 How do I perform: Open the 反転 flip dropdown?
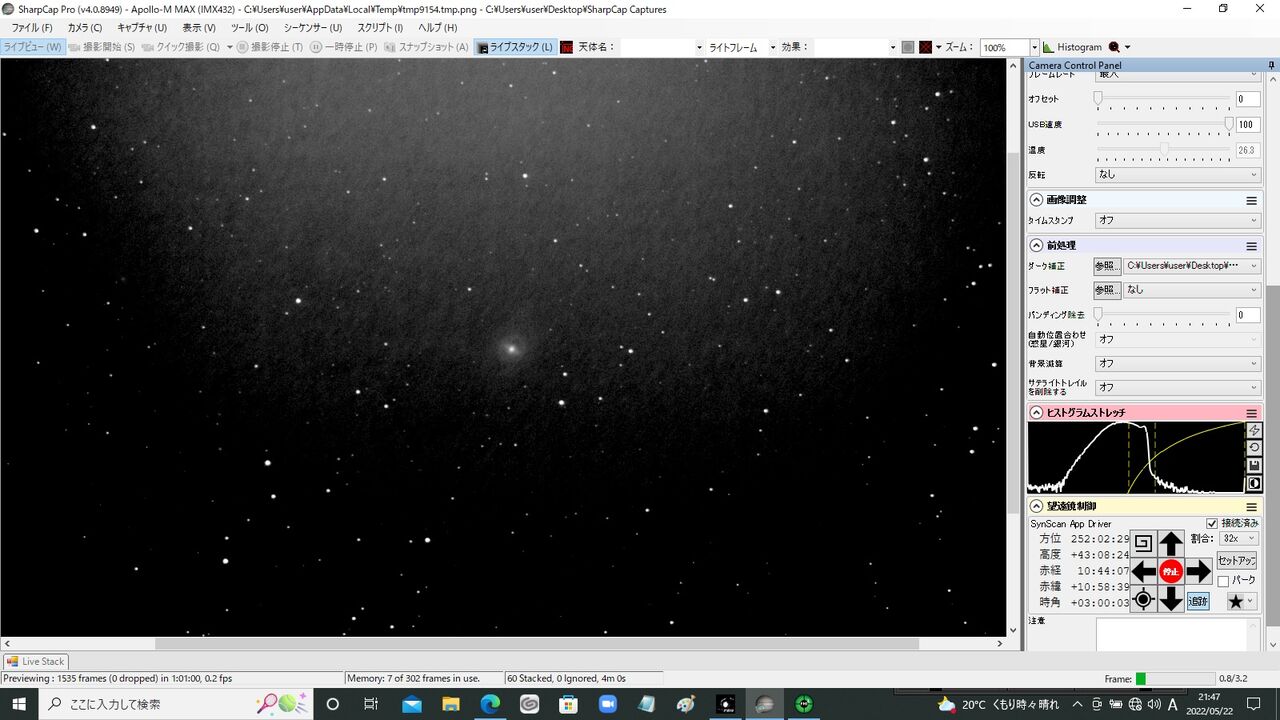click(x=1178, y=174)
